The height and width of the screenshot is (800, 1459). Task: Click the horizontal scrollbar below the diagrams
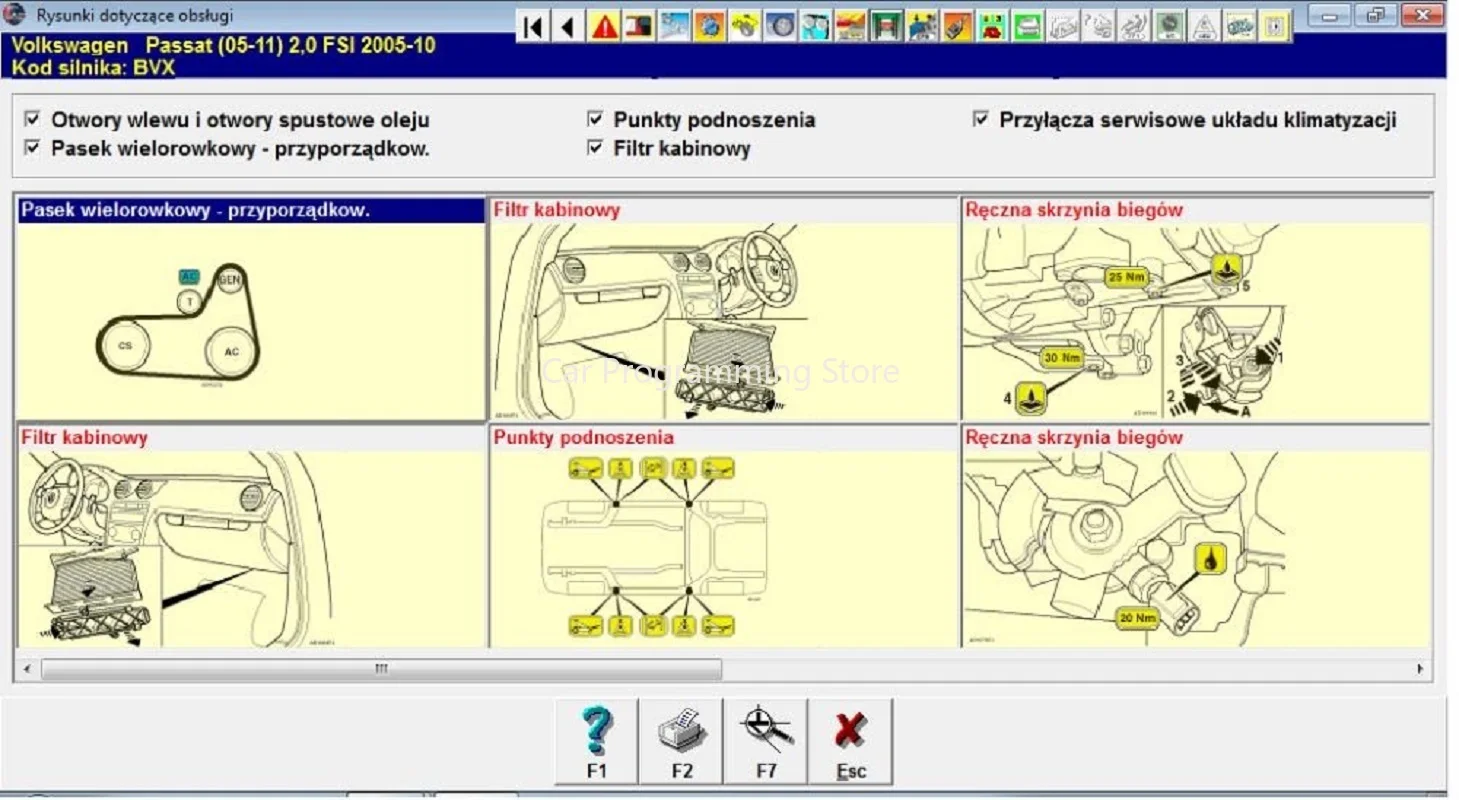(x=380, y=667)
